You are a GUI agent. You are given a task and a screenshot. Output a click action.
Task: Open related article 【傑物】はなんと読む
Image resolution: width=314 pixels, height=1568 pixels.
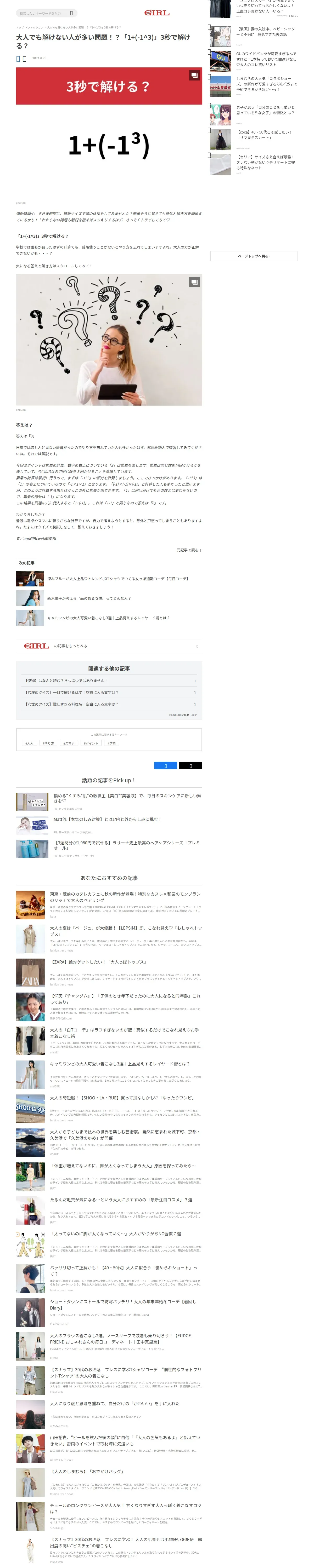[x=109, y=681]
